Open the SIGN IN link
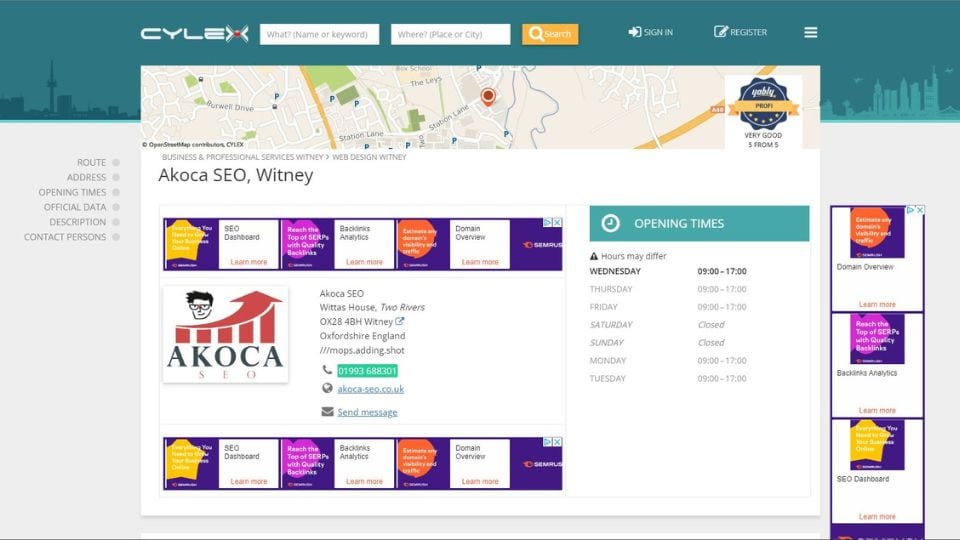 point(650,32)
